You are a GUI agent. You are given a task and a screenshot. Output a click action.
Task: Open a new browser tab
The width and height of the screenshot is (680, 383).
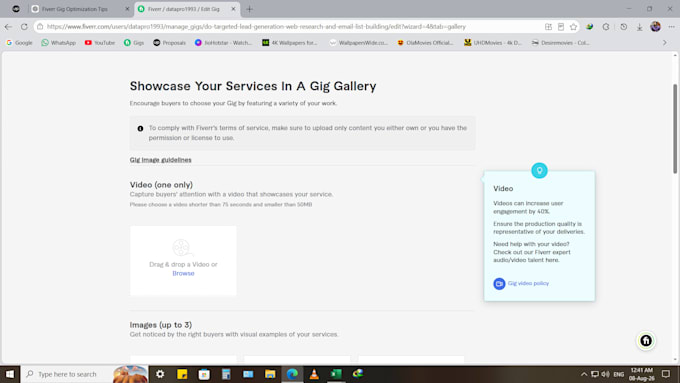coord(249,9)
